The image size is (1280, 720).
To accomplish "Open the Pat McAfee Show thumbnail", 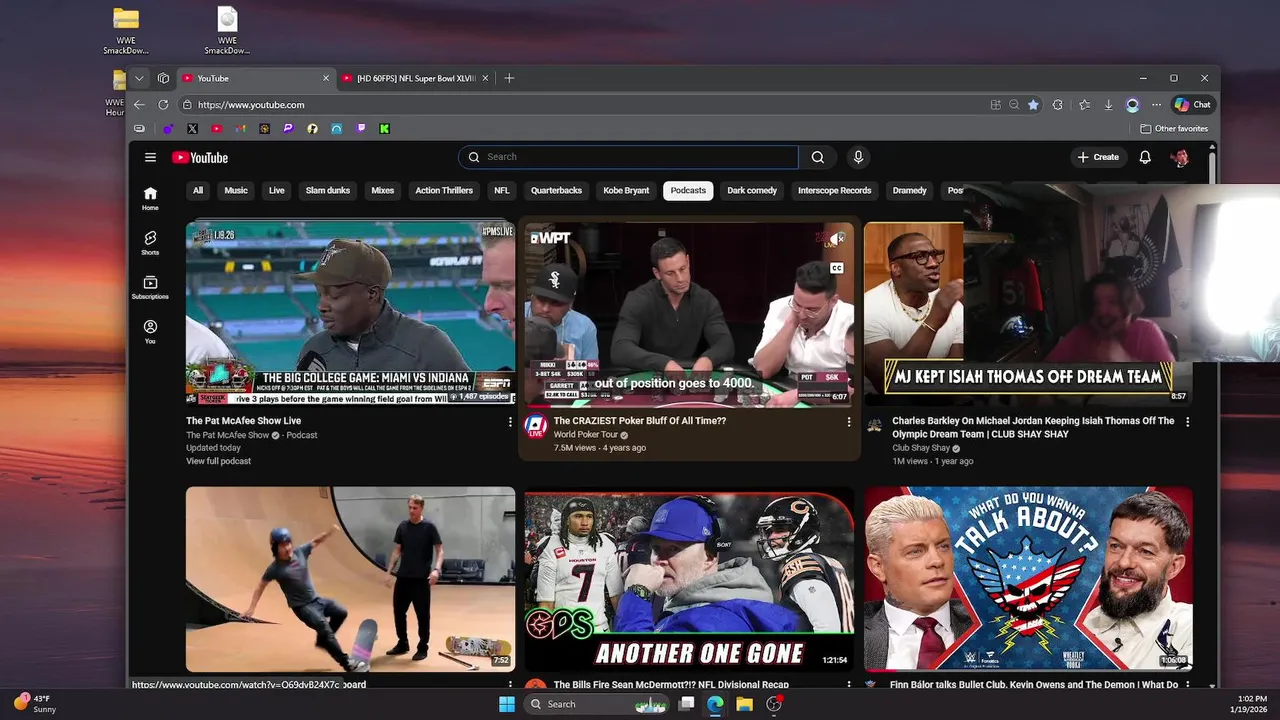I will coord(350,313).
